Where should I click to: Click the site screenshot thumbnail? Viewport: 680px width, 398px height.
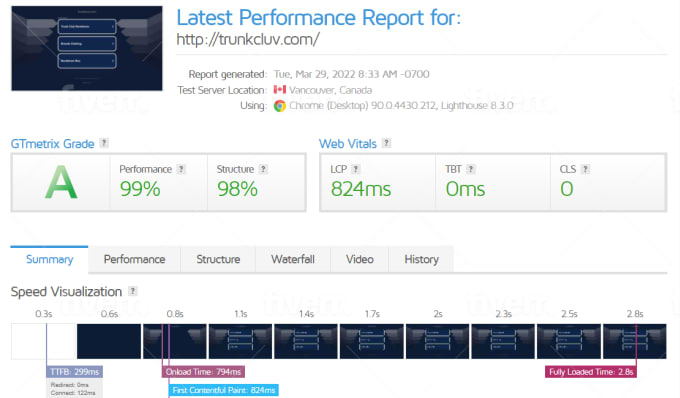87,48
